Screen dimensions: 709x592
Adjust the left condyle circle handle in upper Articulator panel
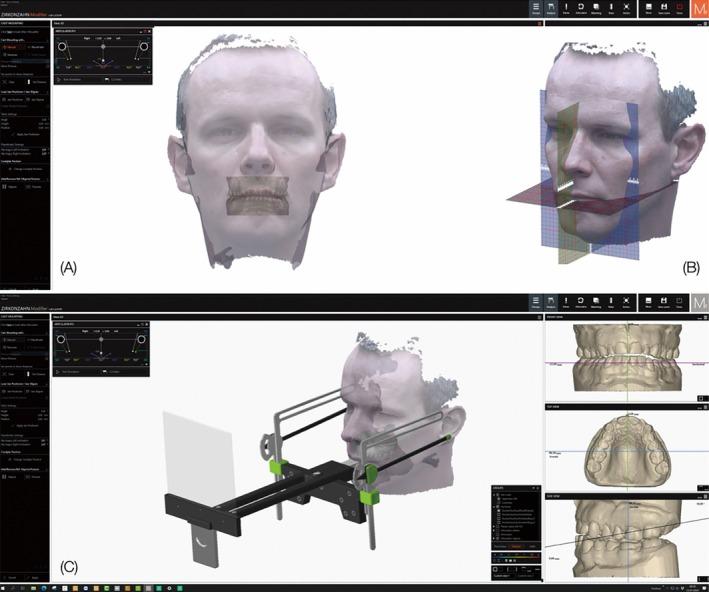tap(62, 46)
